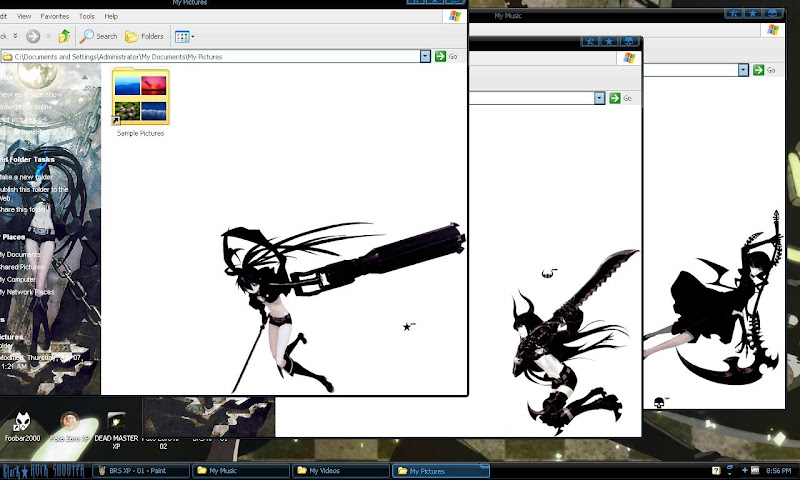Switch to BRS XP - 01 - Paint taskbar item

142,471
